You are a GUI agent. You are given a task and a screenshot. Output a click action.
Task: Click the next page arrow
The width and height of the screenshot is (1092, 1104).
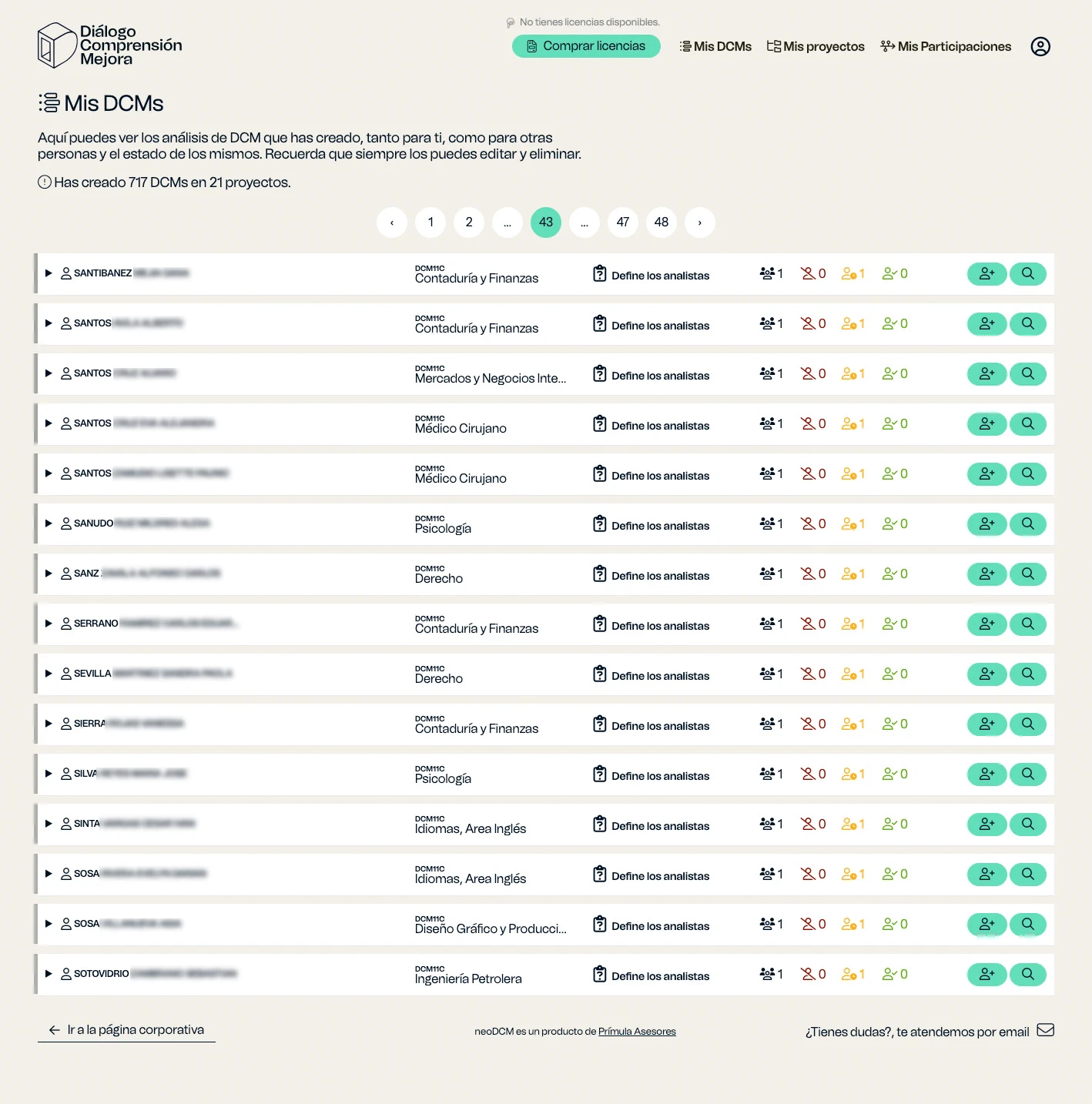click(x=700, y=222)
